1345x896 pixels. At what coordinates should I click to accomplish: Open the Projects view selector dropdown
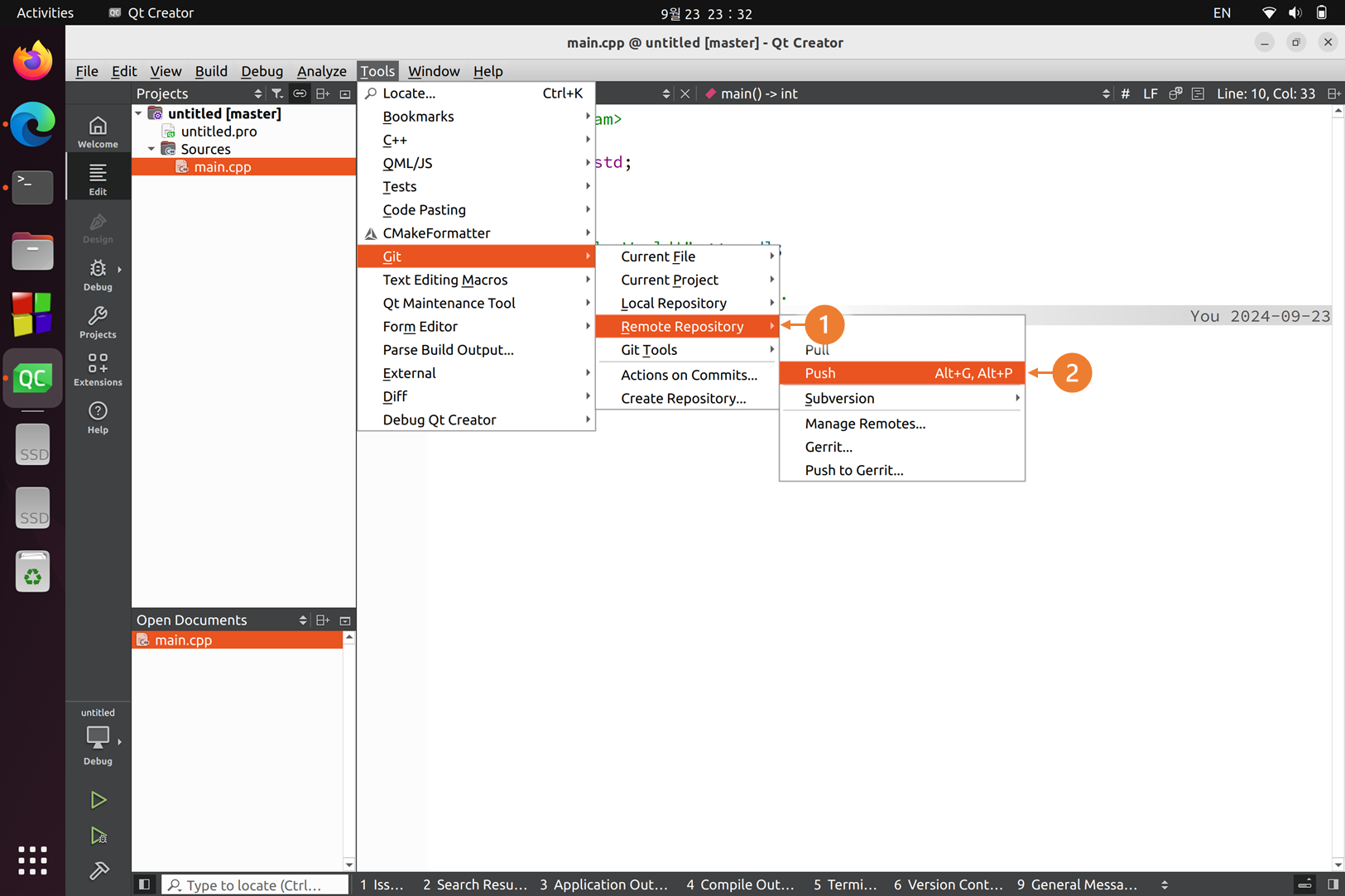point(199,93)
